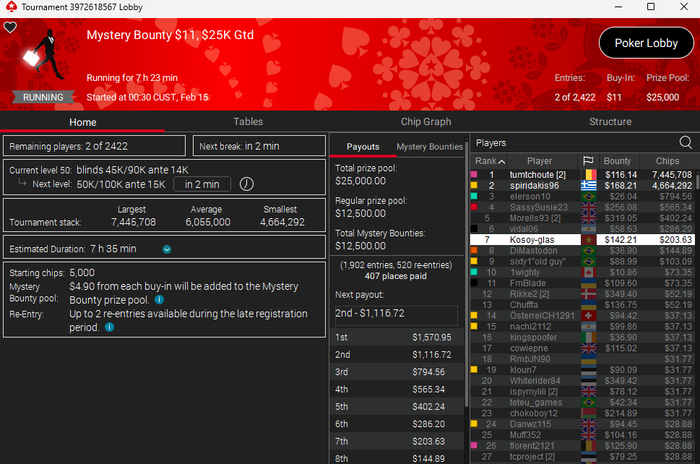The image size is (700, 464).
Task: Select highlighted Kosoy-glas row
Action: point(583,240)
